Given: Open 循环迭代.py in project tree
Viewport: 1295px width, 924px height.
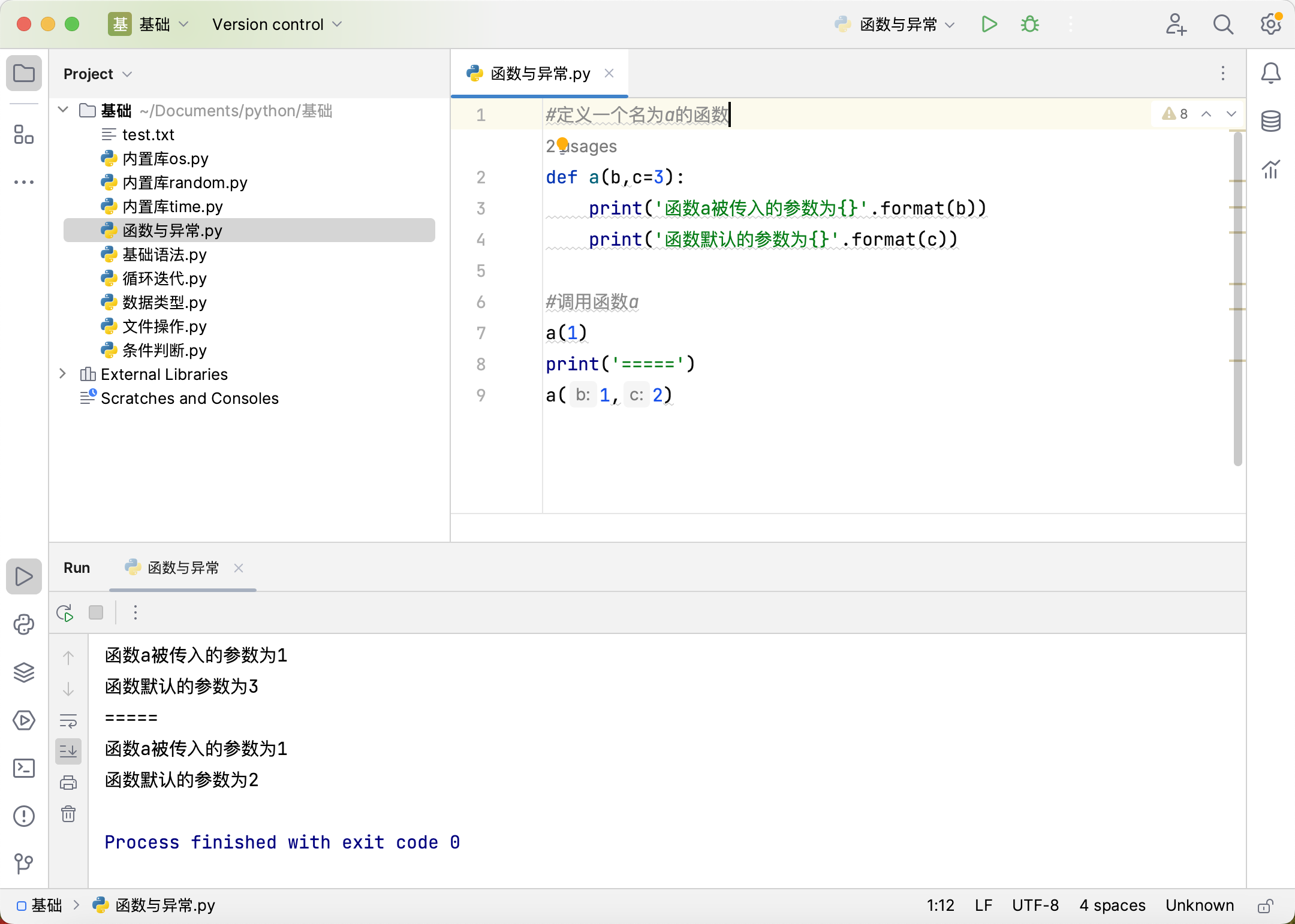Looking at the screenshot, I should coord(164,279).
